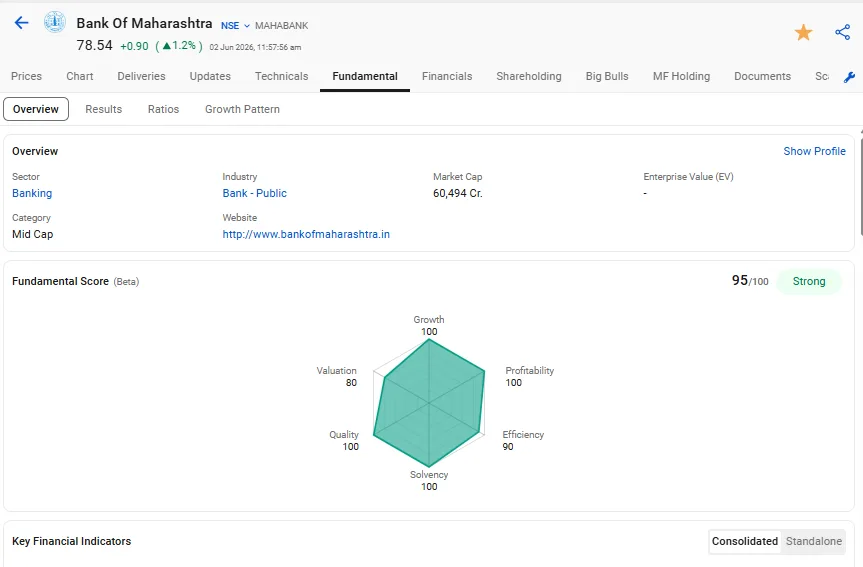Click the Growth 100 chart label

click(x=429, y=325)
